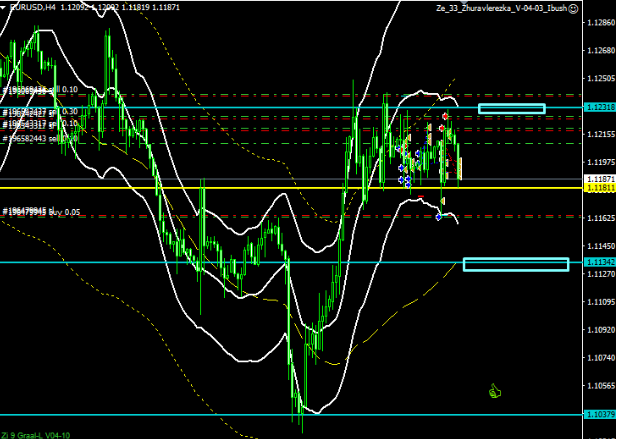Click the current price 1.11871 label
623x439 pixels.
point(599,178)
